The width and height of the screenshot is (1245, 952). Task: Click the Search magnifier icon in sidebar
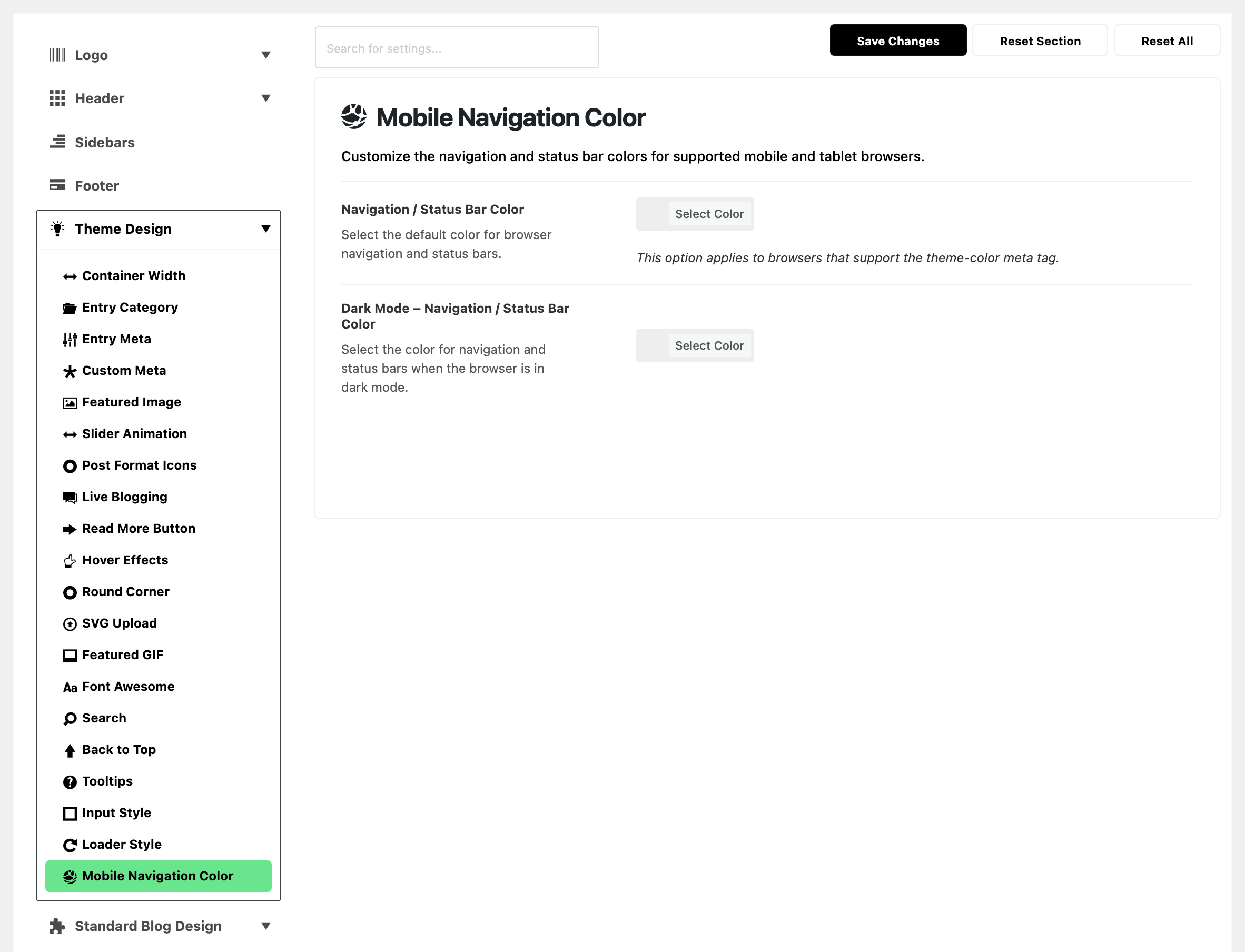pyautogui.click(x=70, y=719)
